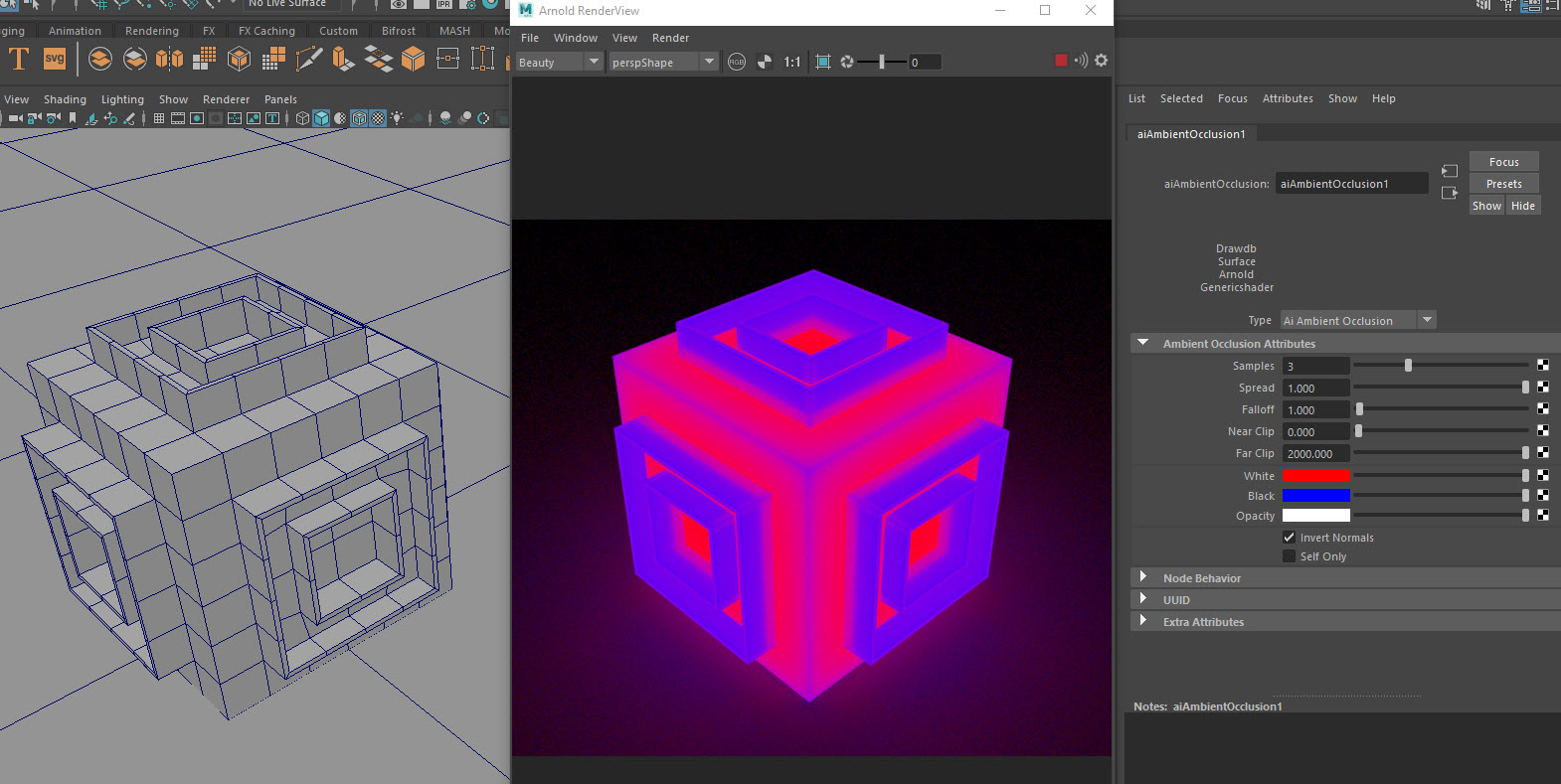Click the select camera icon in viewport toolbar
The width and height of the screenshot is (1561, 784).
click(15, 118)
